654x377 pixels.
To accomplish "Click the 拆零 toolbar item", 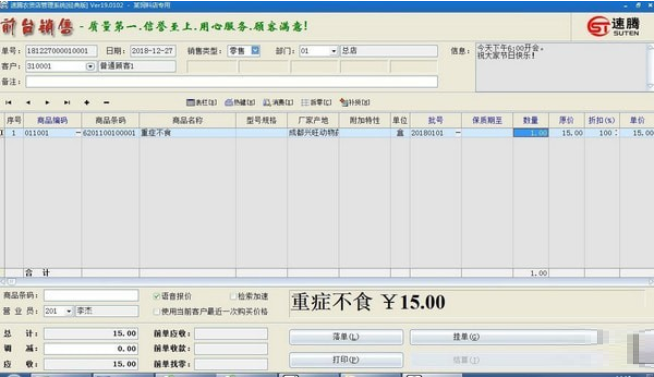I will (x=316, y=103).
